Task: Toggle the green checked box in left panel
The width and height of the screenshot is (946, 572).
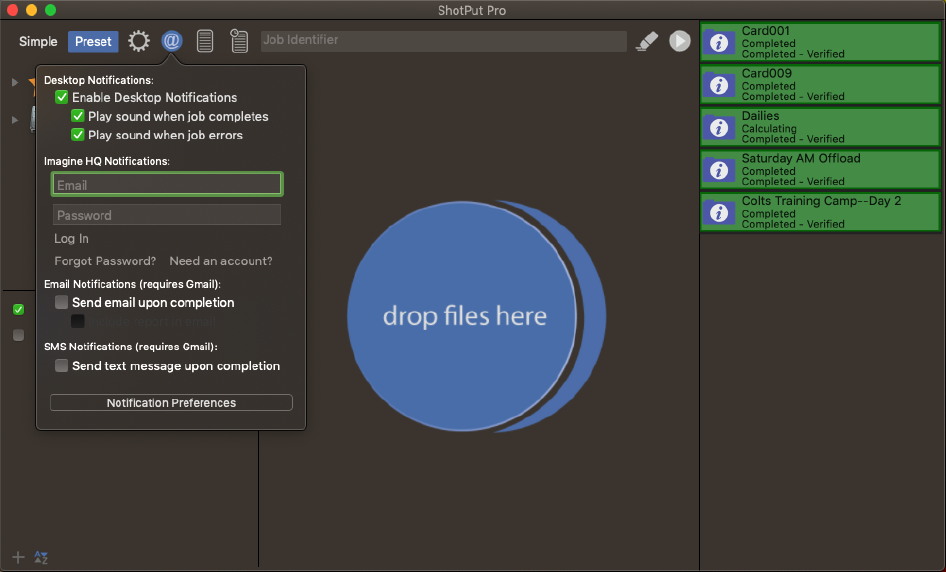Action: click(x=19, y=310)
